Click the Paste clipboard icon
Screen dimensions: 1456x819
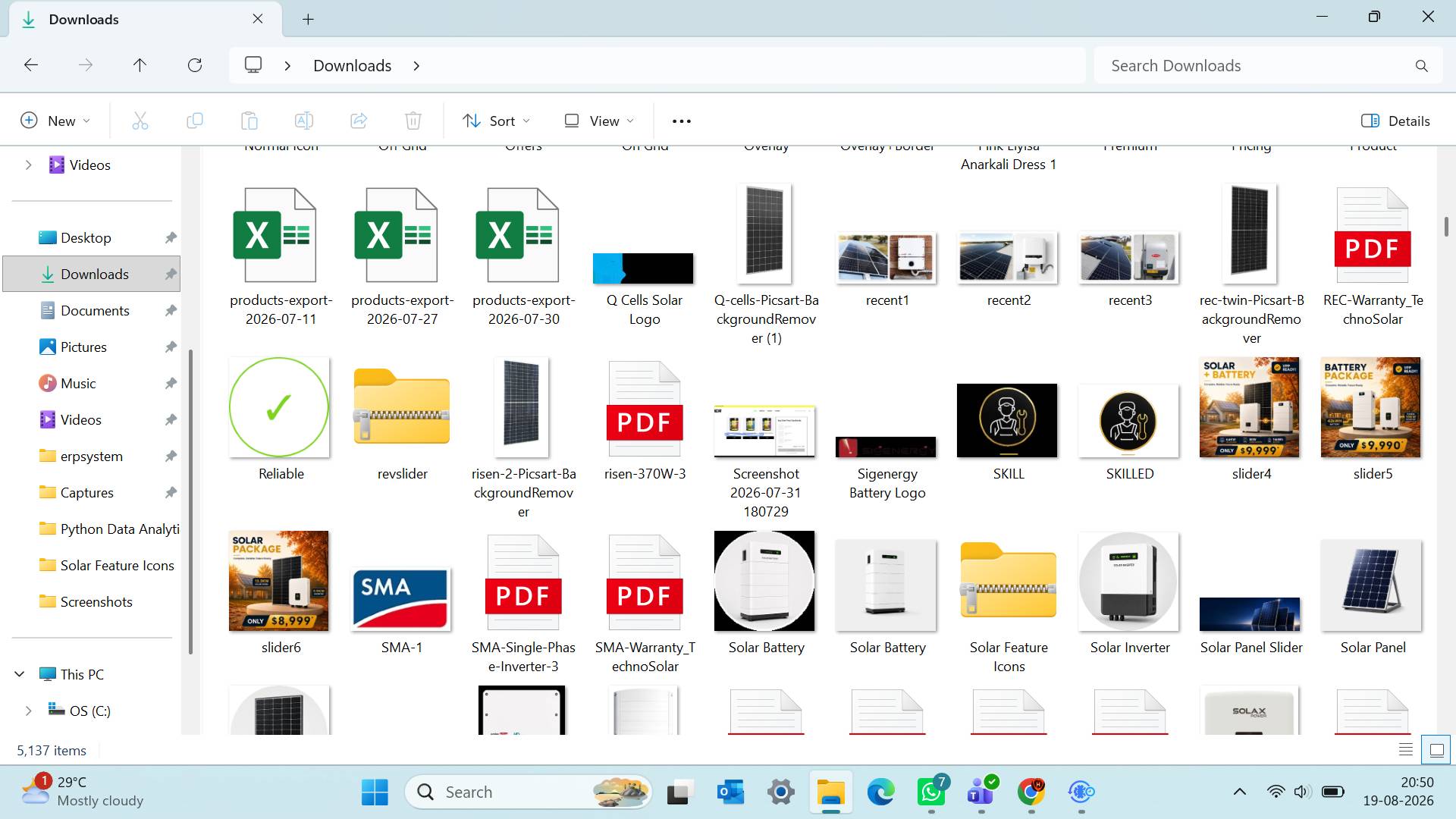point(249,121)
